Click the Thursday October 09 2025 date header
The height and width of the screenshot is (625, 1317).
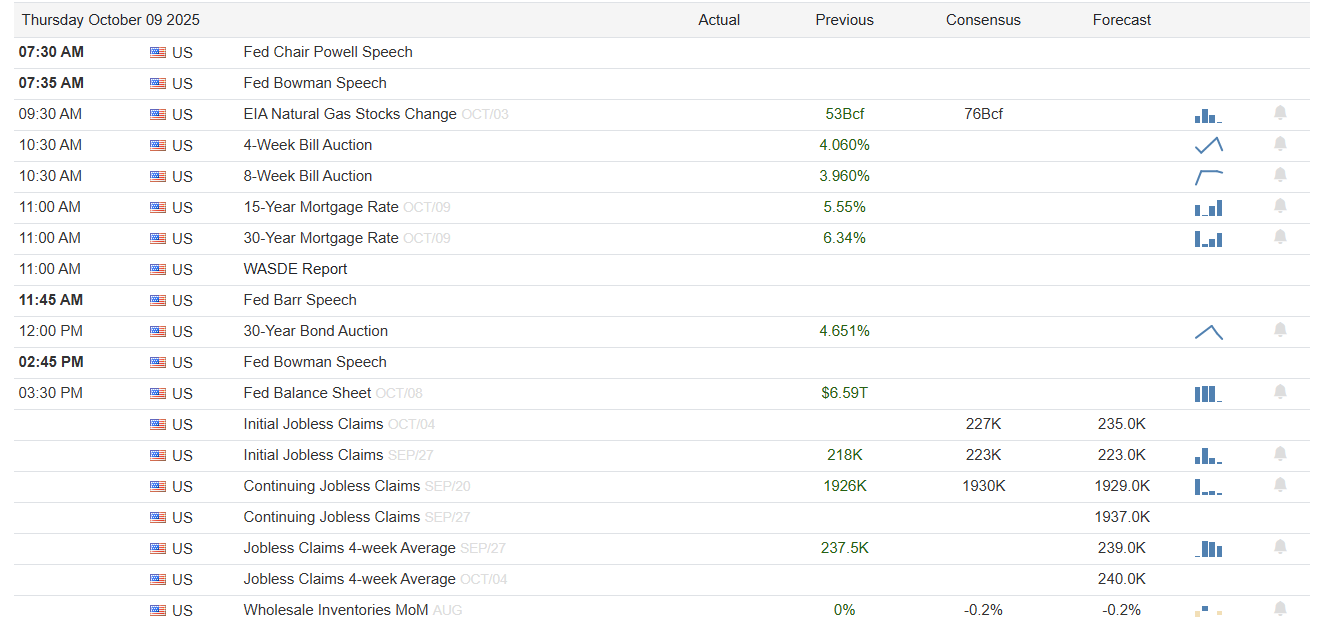pyautogui.click(x=110, y=20)
